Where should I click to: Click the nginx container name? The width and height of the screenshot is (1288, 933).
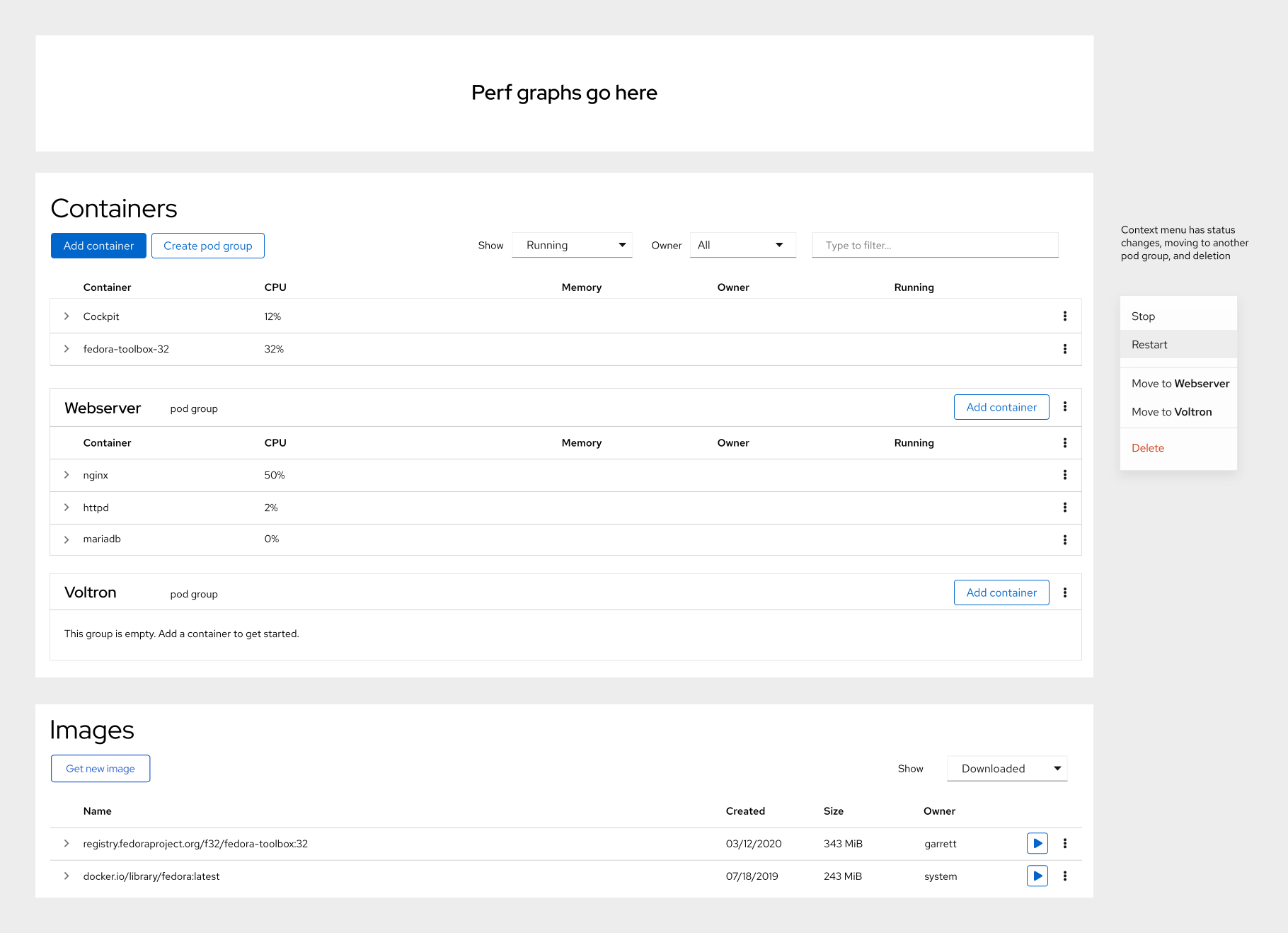[x=96, y=475]
